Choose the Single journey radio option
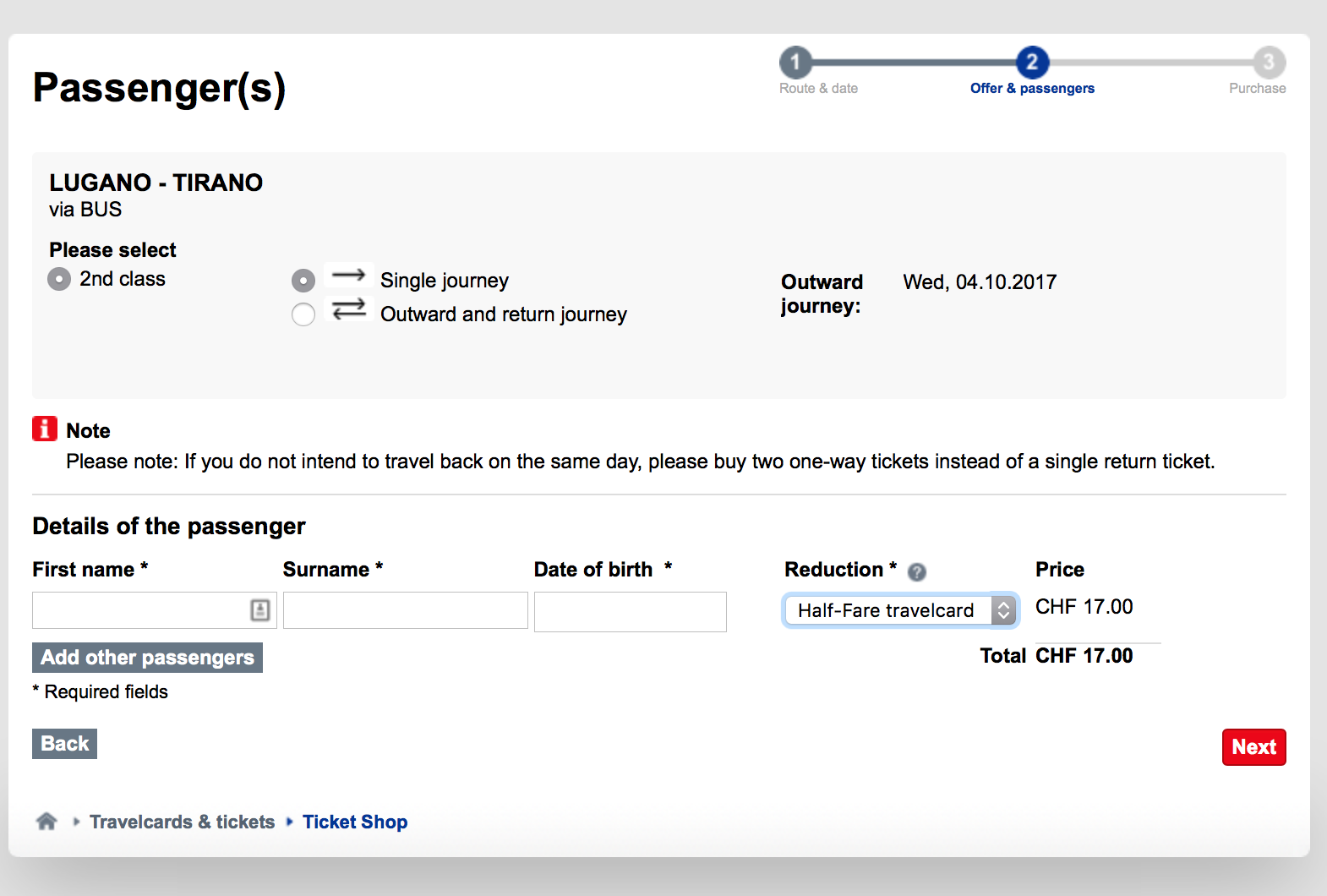This screenshot has height=896, width=1327. tap(303, 281)
